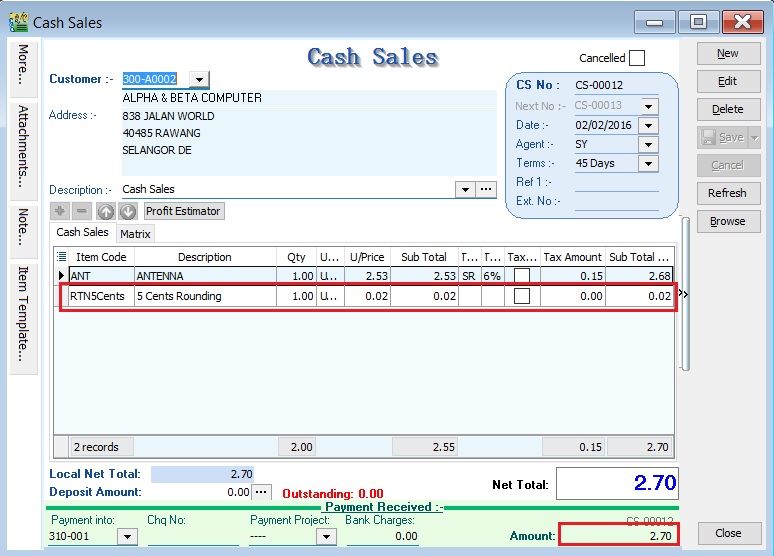Open the Attachments side tab
The height and width of the screenshot is (556, 774).
23,146
